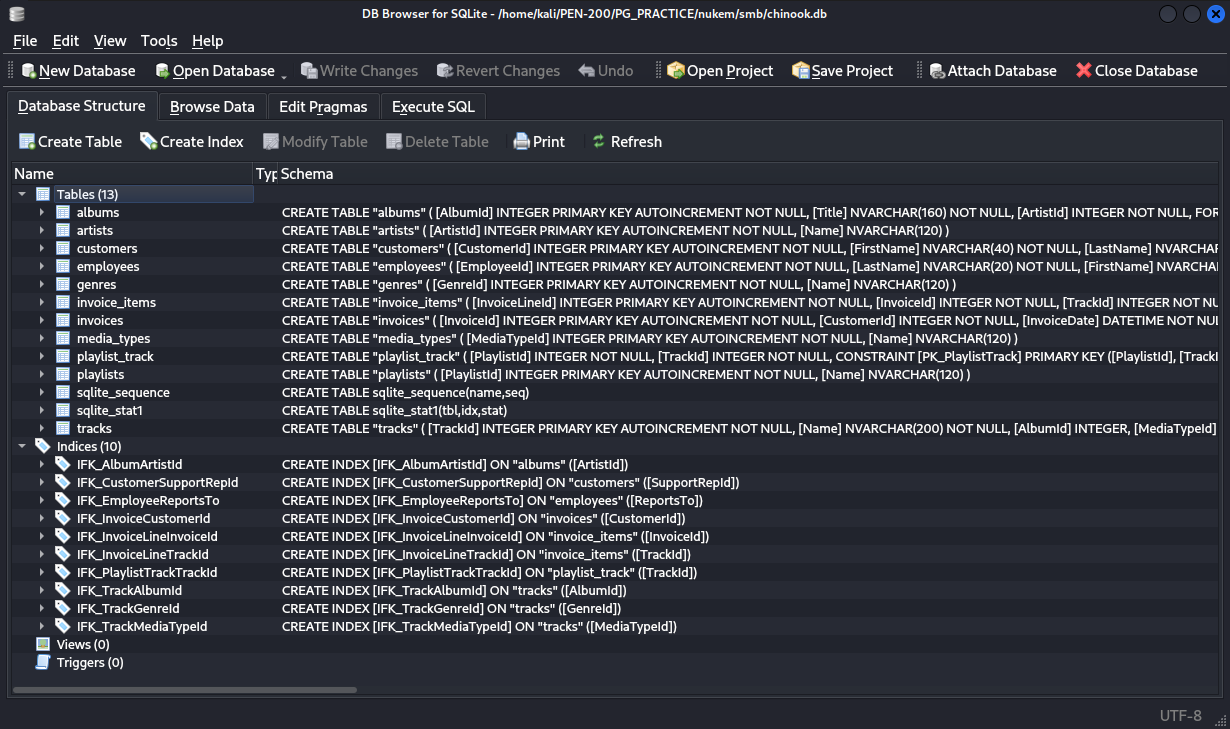Switch to the Edit Pragmas tab

(x=323, y=107)
